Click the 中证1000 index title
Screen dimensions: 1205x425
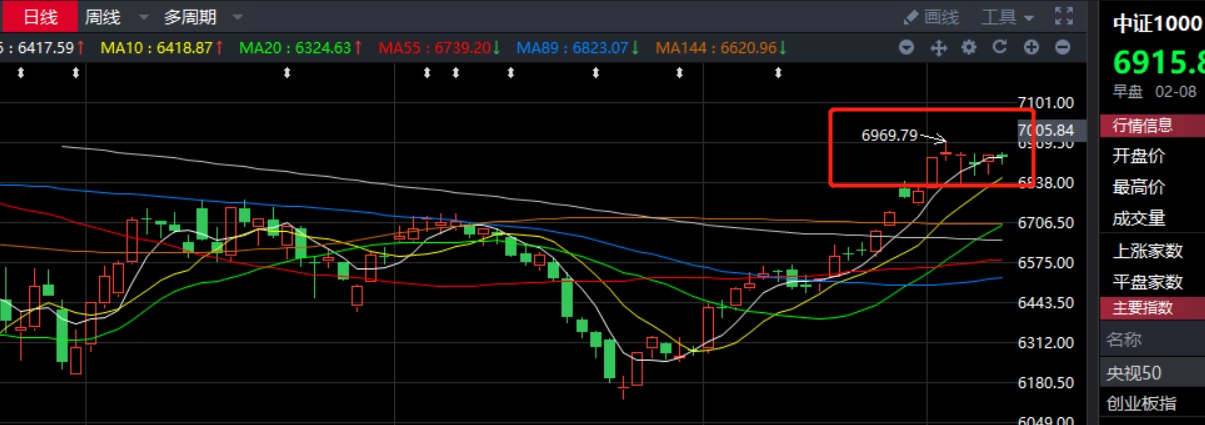(x=1159, y=24)
